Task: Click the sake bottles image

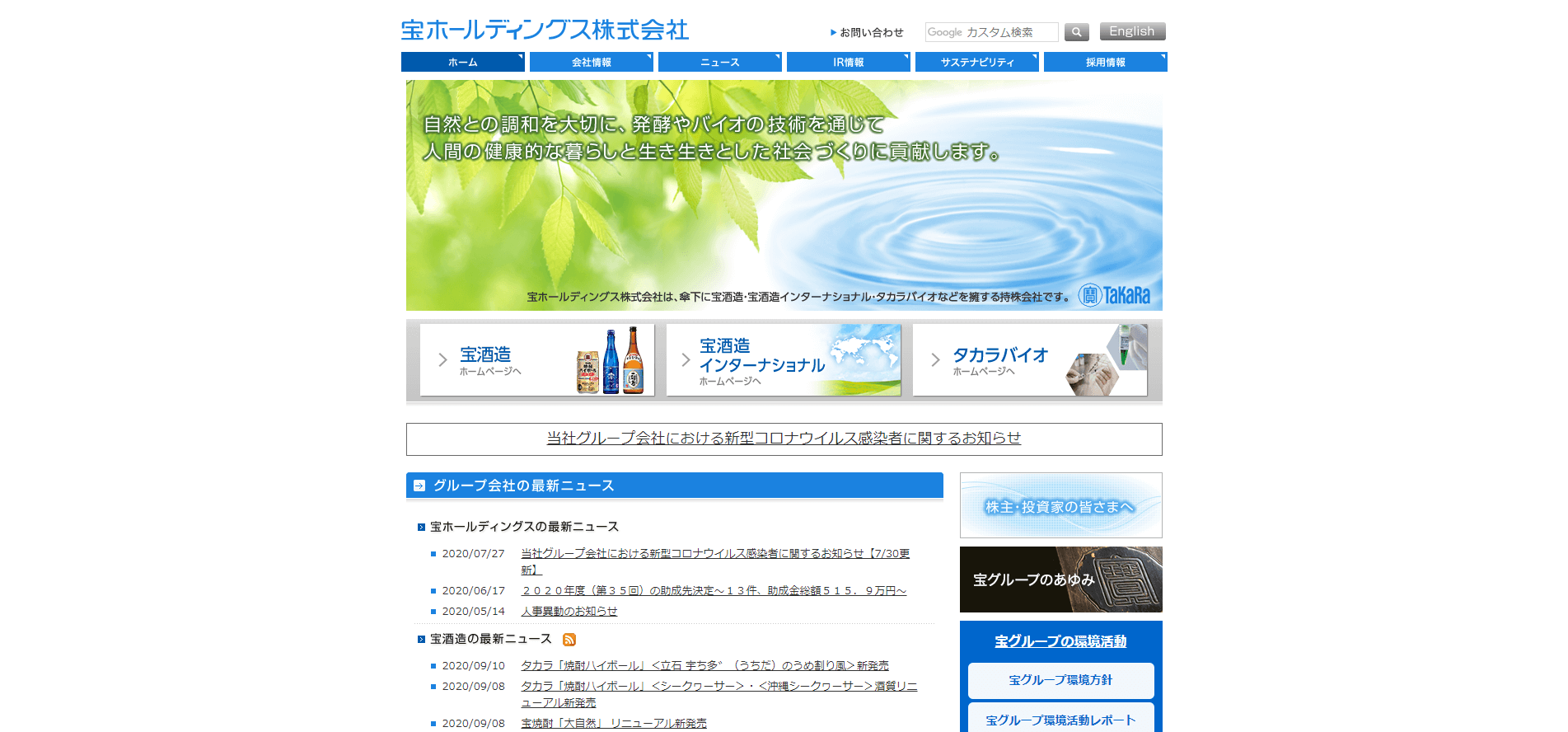Action: click(x=611, y=361)
